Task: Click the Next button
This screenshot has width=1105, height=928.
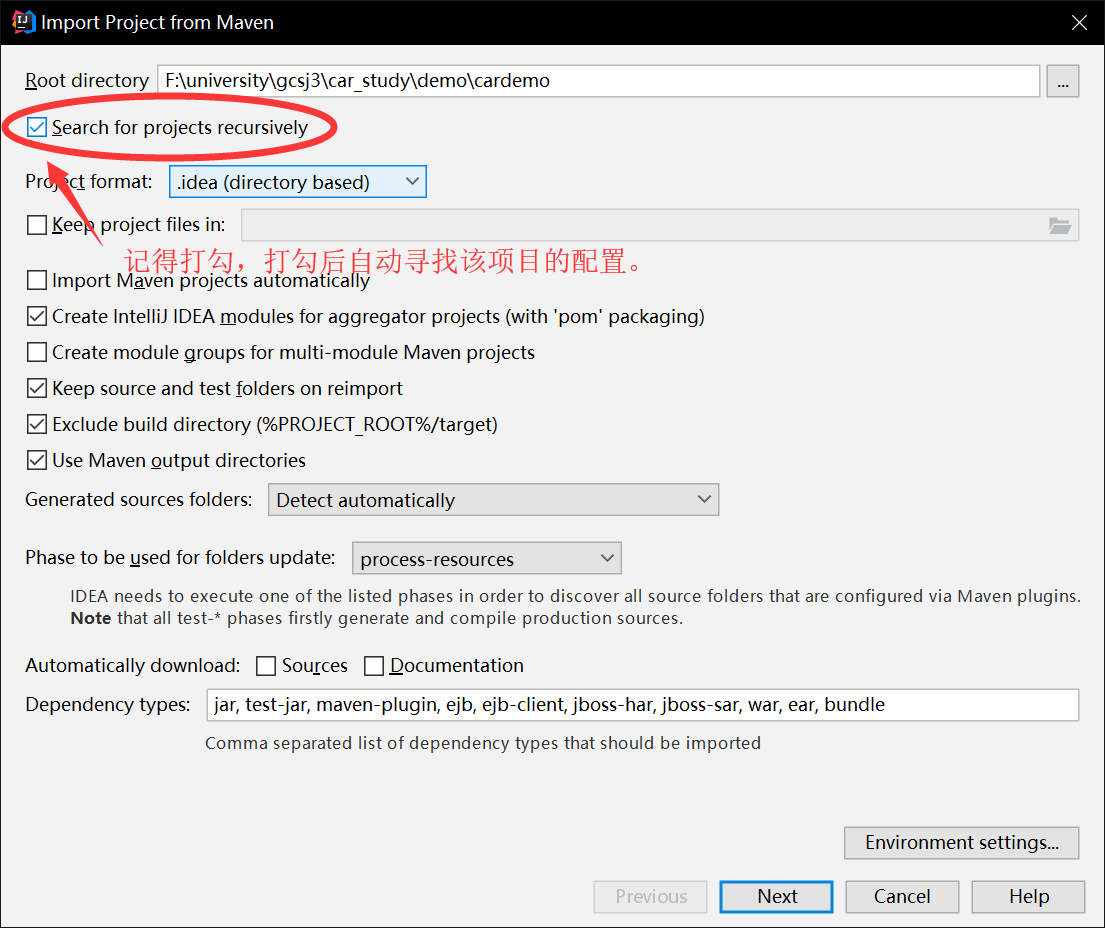Action: click(776, 897)
